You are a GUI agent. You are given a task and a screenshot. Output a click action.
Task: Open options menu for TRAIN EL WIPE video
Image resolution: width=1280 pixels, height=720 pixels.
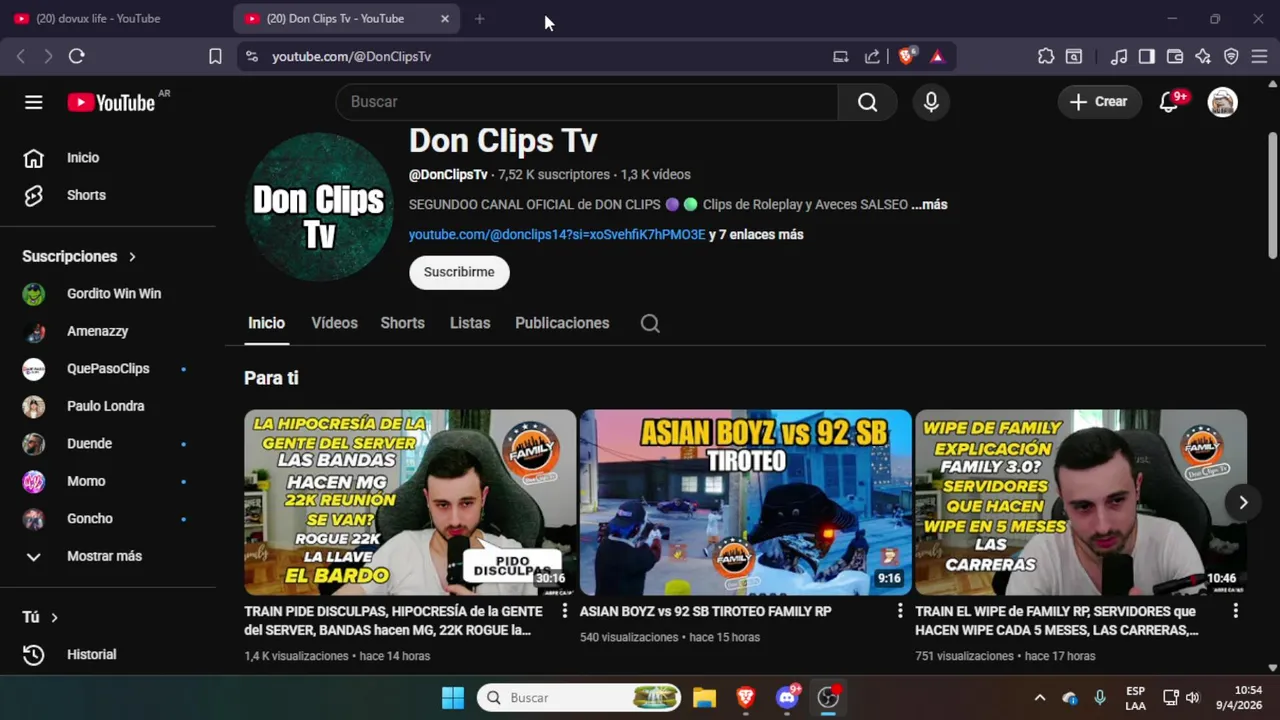pyautogui.click(x=1235, y=611)
